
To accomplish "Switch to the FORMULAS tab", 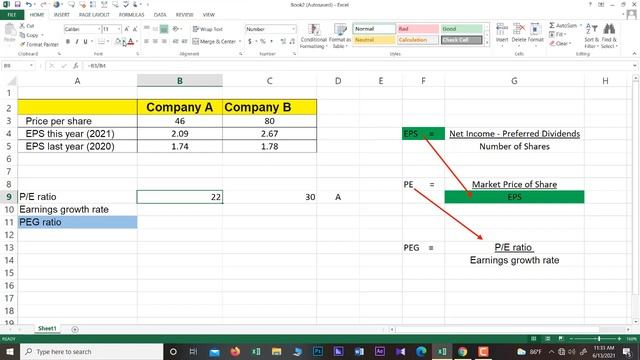I will [x=131, y=15].
